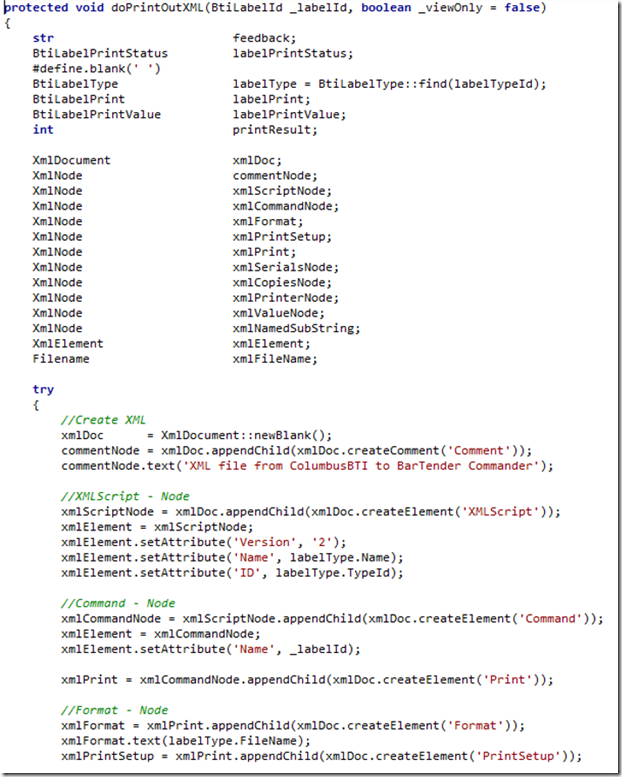Click the '//Create XML' comment
The height and width of the screenshot is (777, 622).
pos(103,420)
